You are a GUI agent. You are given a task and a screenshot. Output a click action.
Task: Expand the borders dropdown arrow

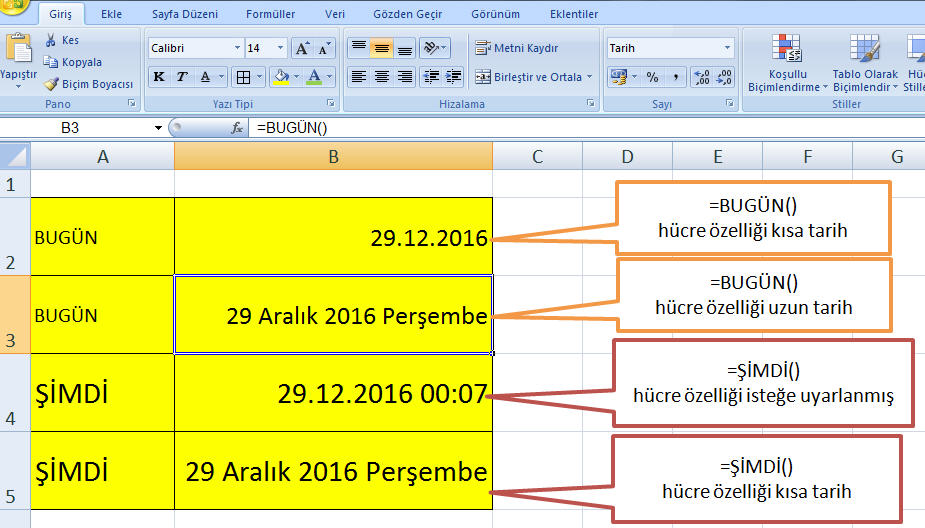tap(258, 77)
